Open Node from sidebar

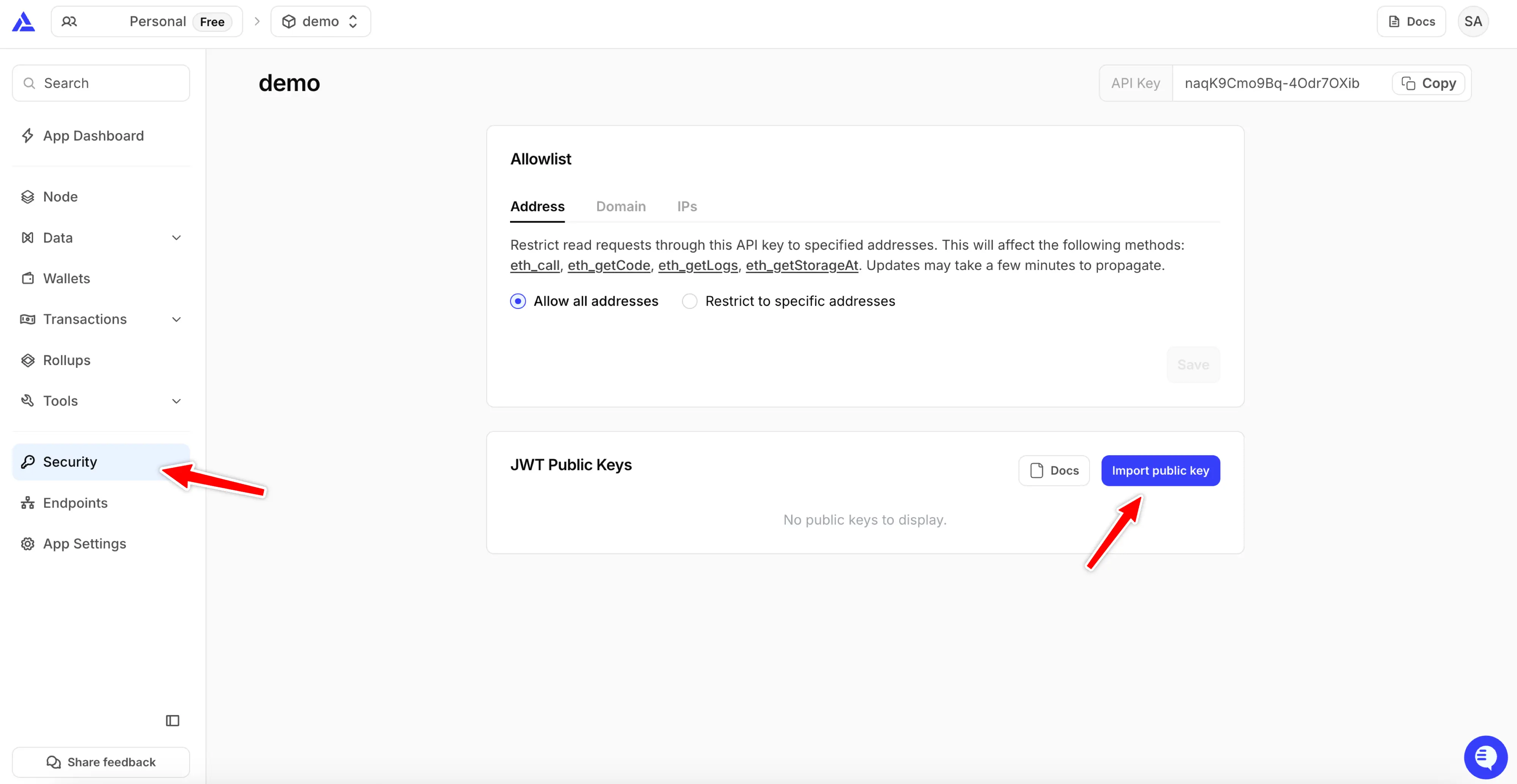coord(60,197)
